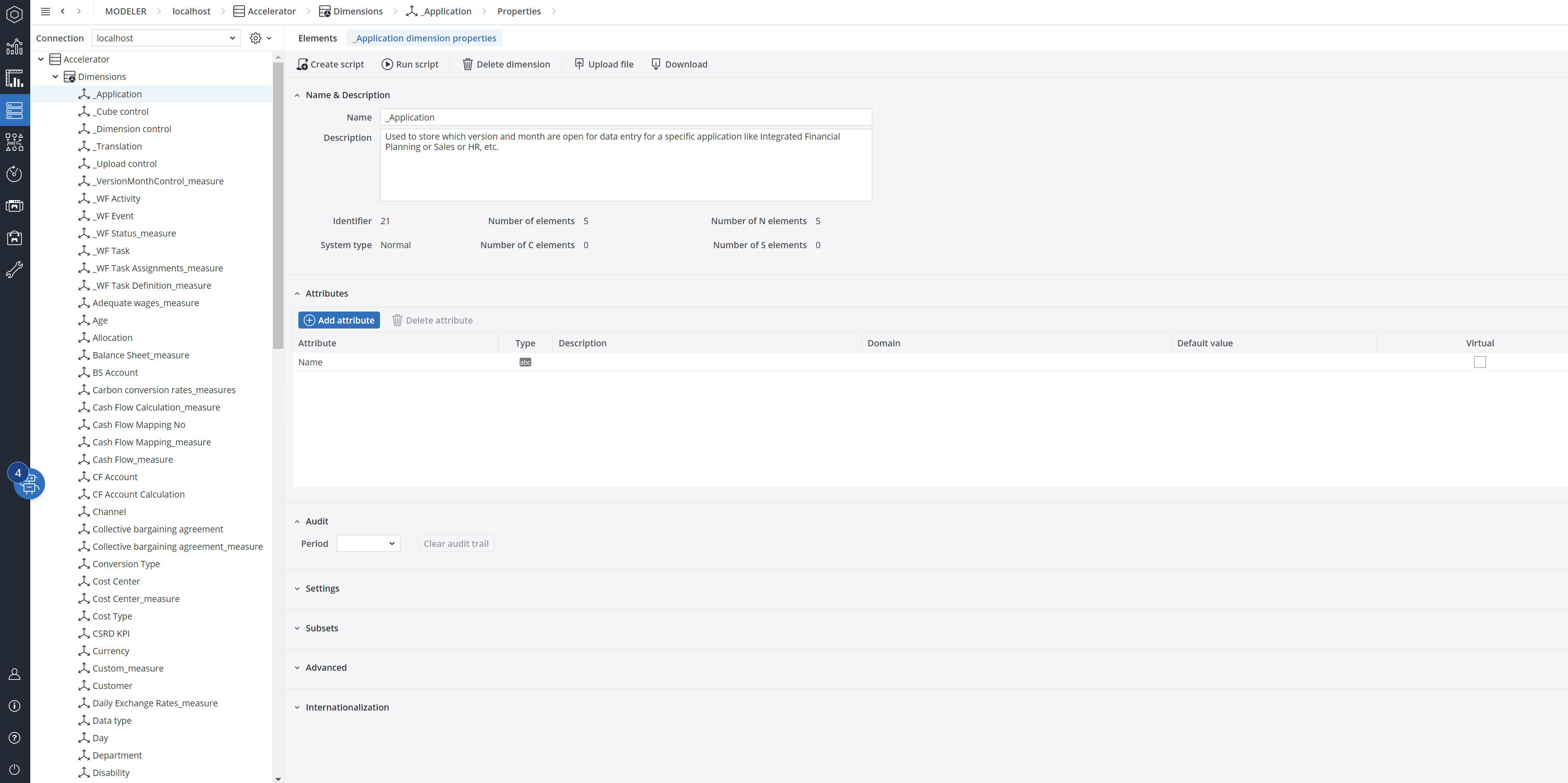1568x783 pixels.
Task: Open the Administration wrench icon in sidebar
Action: coord(15,270)
